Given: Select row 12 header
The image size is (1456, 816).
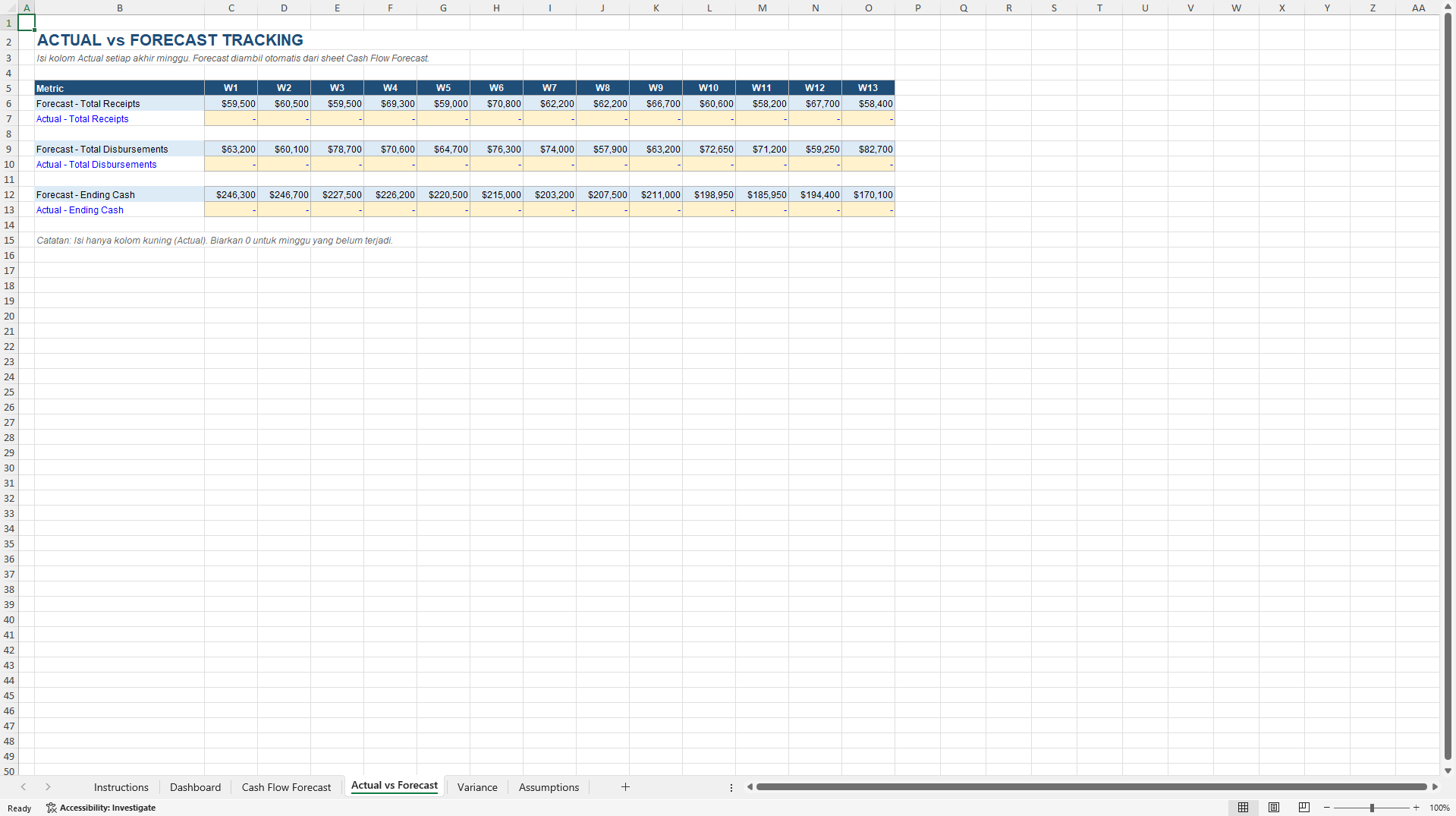Looking at the screenshot, I should pos(9,194).
